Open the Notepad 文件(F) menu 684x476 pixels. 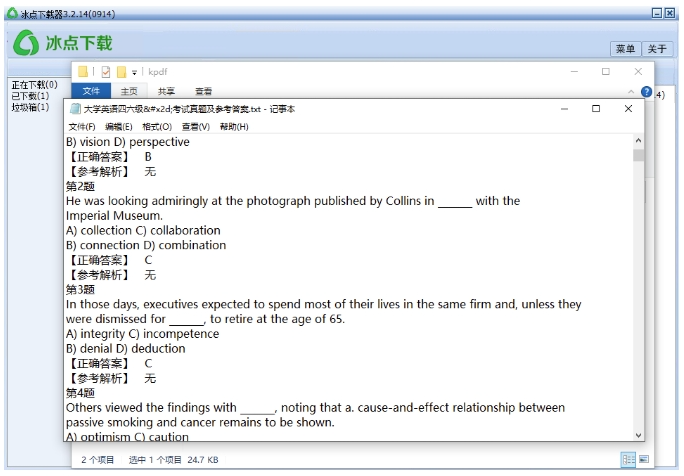point(82,127)
